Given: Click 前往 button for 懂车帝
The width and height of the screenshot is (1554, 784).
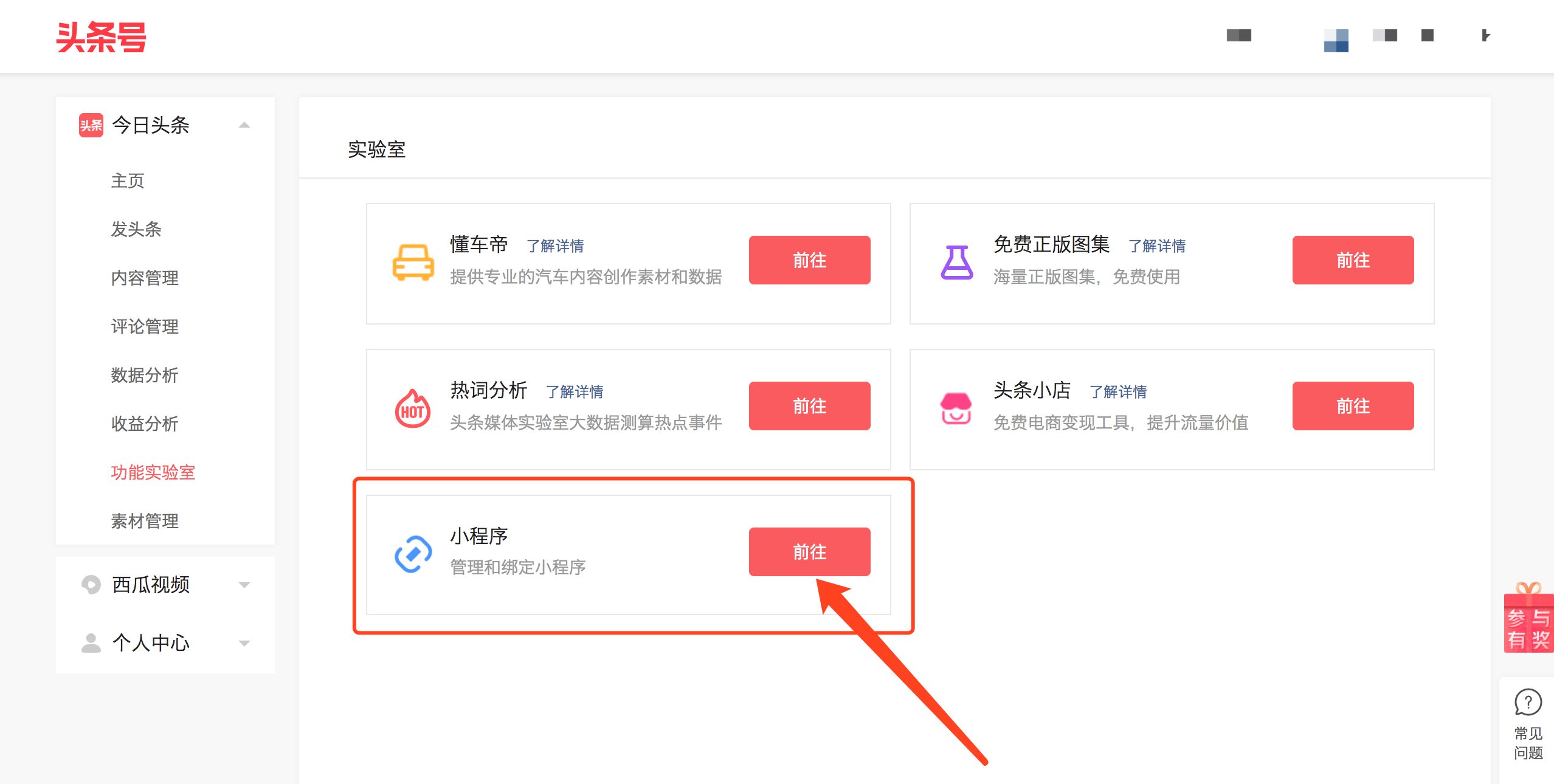Looking at the screenshot, I should tap(810, 260).
